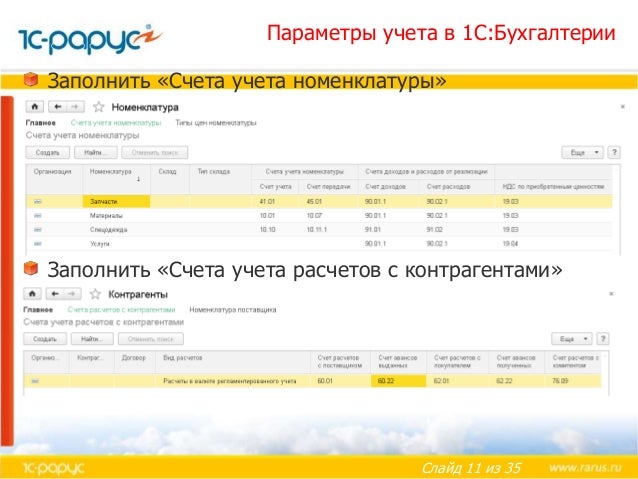
Task: Click the row icon of Материалы row
Action: pyautogui.click(x=38, y=216)
